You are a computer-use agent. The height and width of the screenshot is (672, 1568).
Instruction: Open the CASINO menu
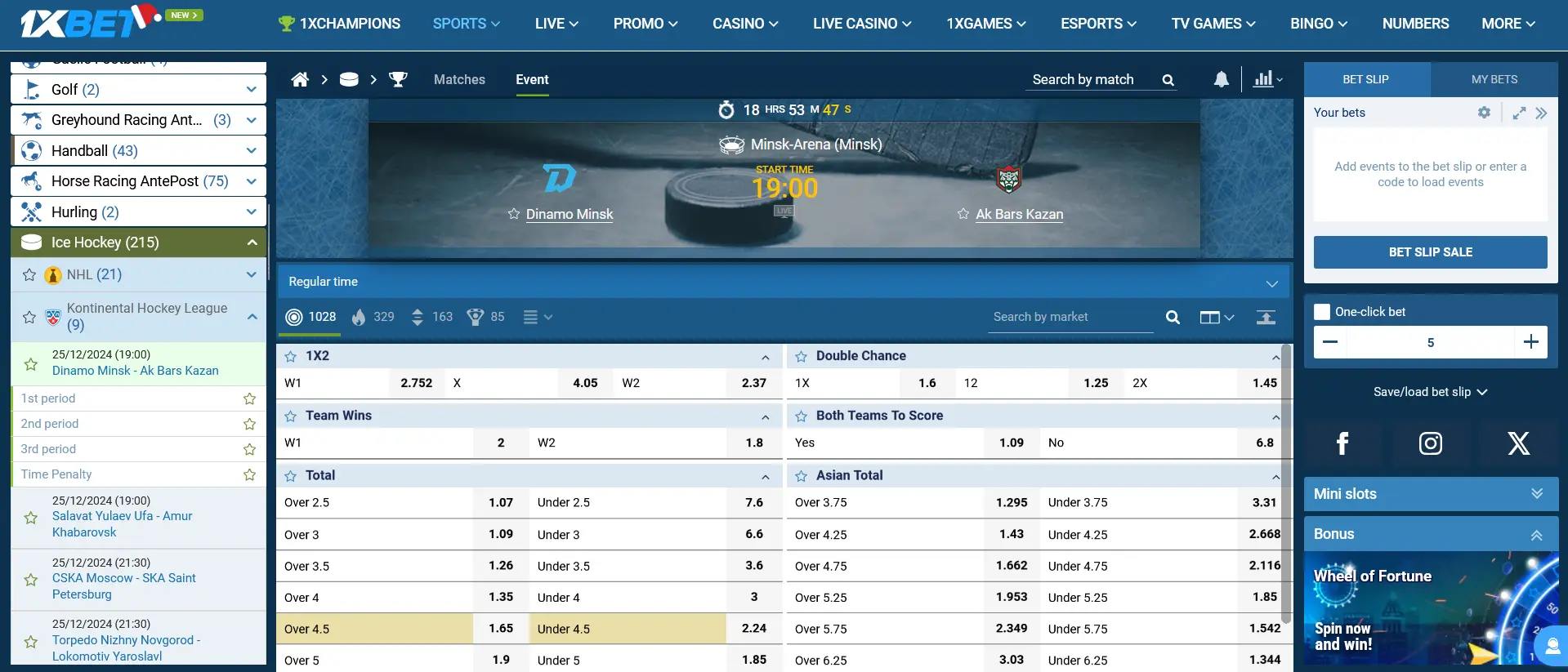[744, 24]
